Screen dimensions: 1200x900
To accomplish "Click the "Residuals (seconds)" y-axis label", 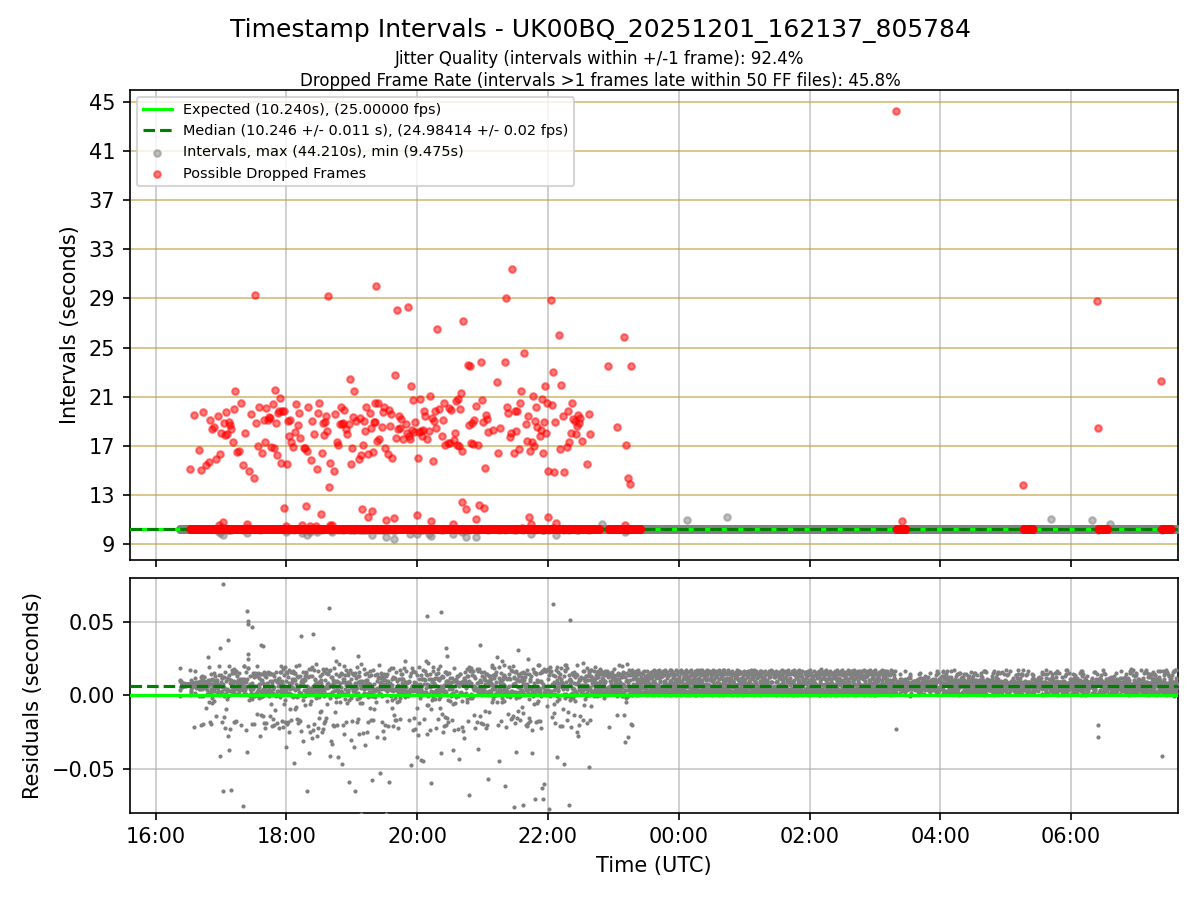I will [x=31, y=696].
